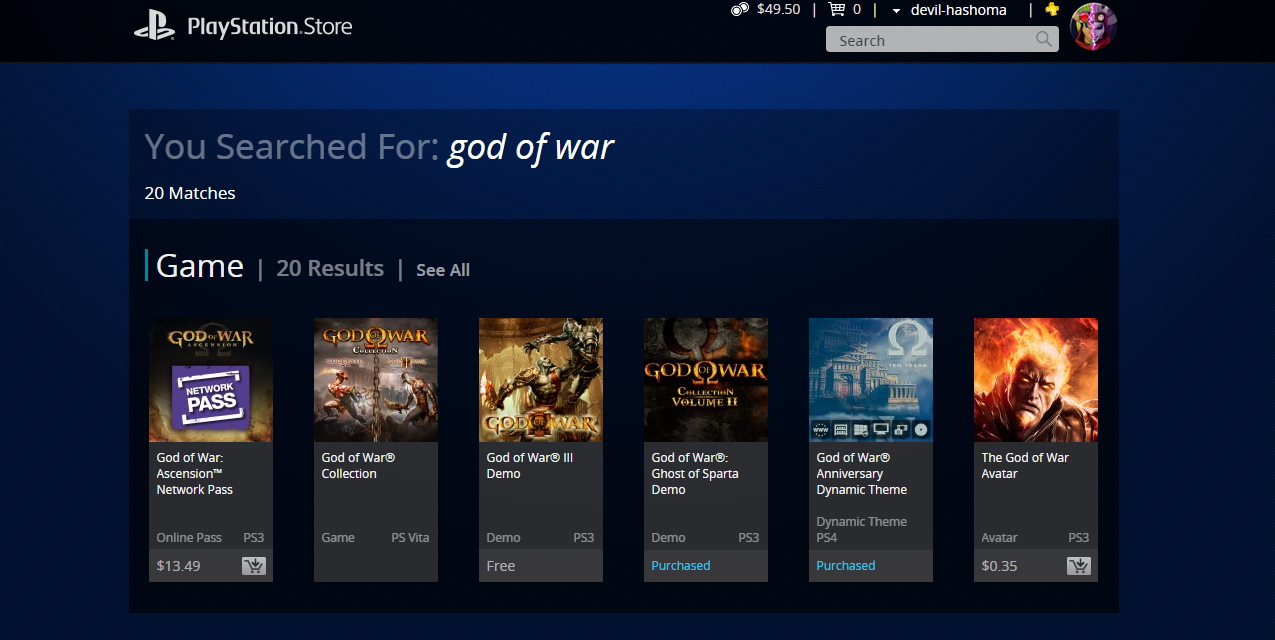The height and width of the screenshot is (640, 1275).
Task: Click The God of War Avatar title
Action: (1025, 466)
